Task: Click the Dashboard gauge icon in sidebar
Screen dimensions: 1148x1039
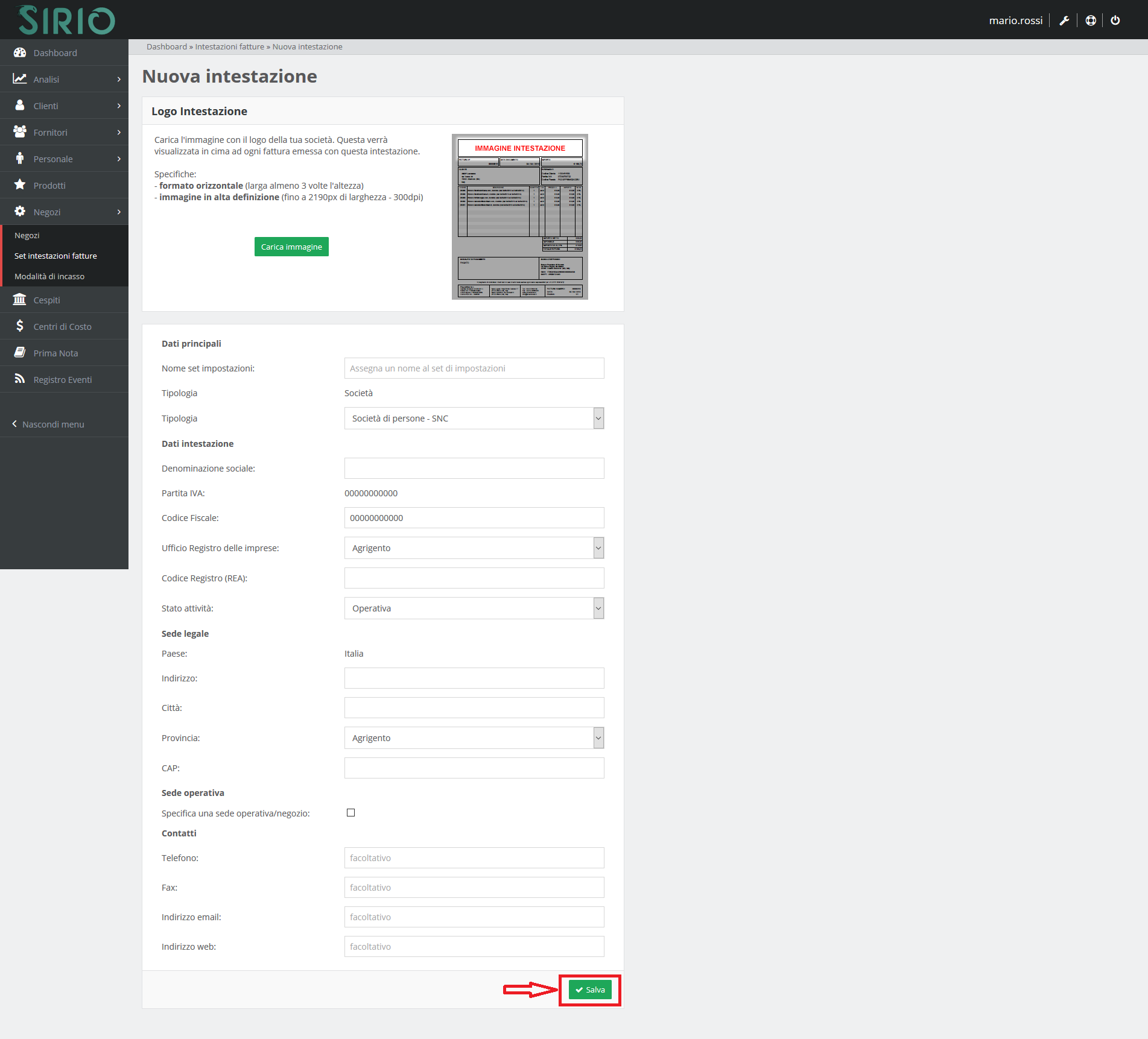Action: pyautogui.click(x=20, y=52)
